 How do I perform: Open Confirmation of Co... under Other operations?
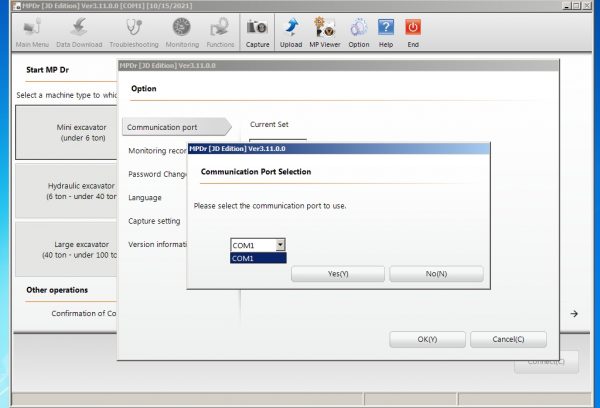84,313
